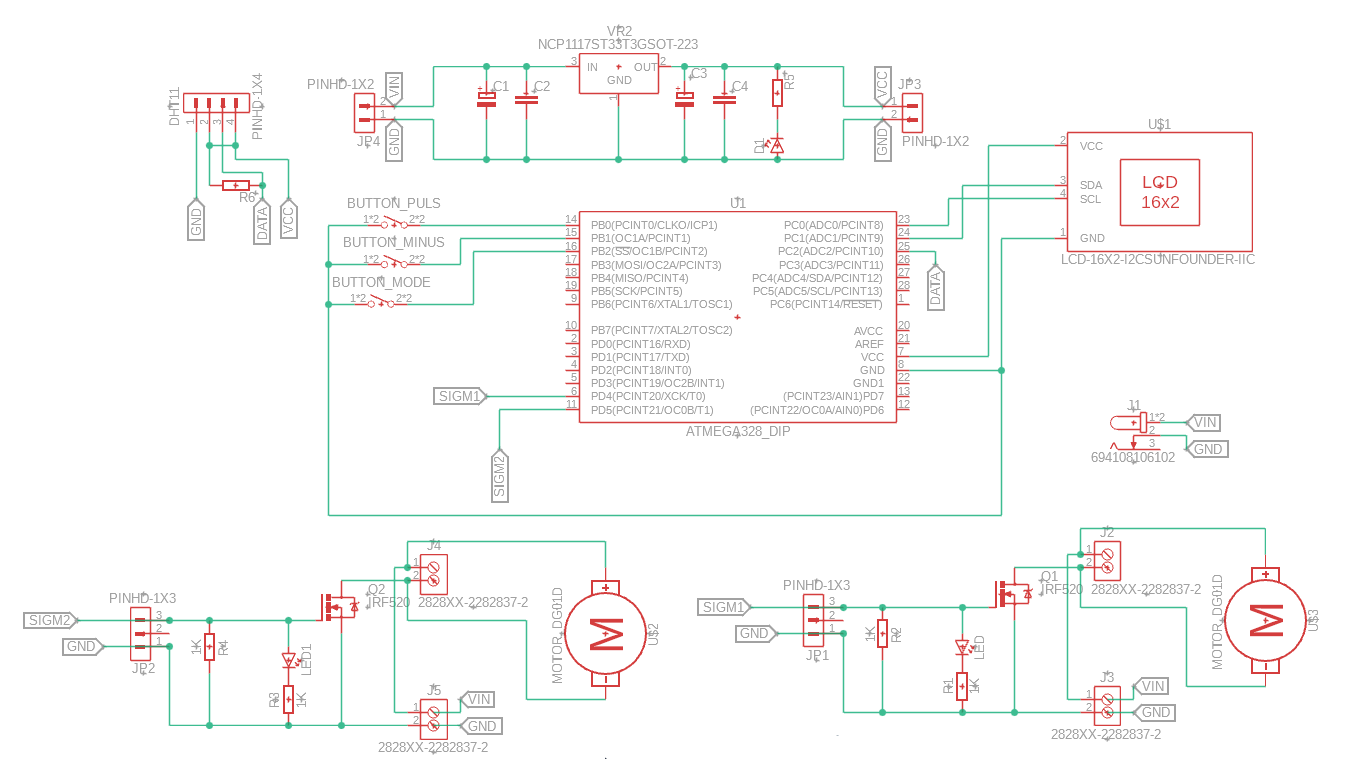Click the 694108106102 part number text
Screen dimensions: 1348x762
1133,457
